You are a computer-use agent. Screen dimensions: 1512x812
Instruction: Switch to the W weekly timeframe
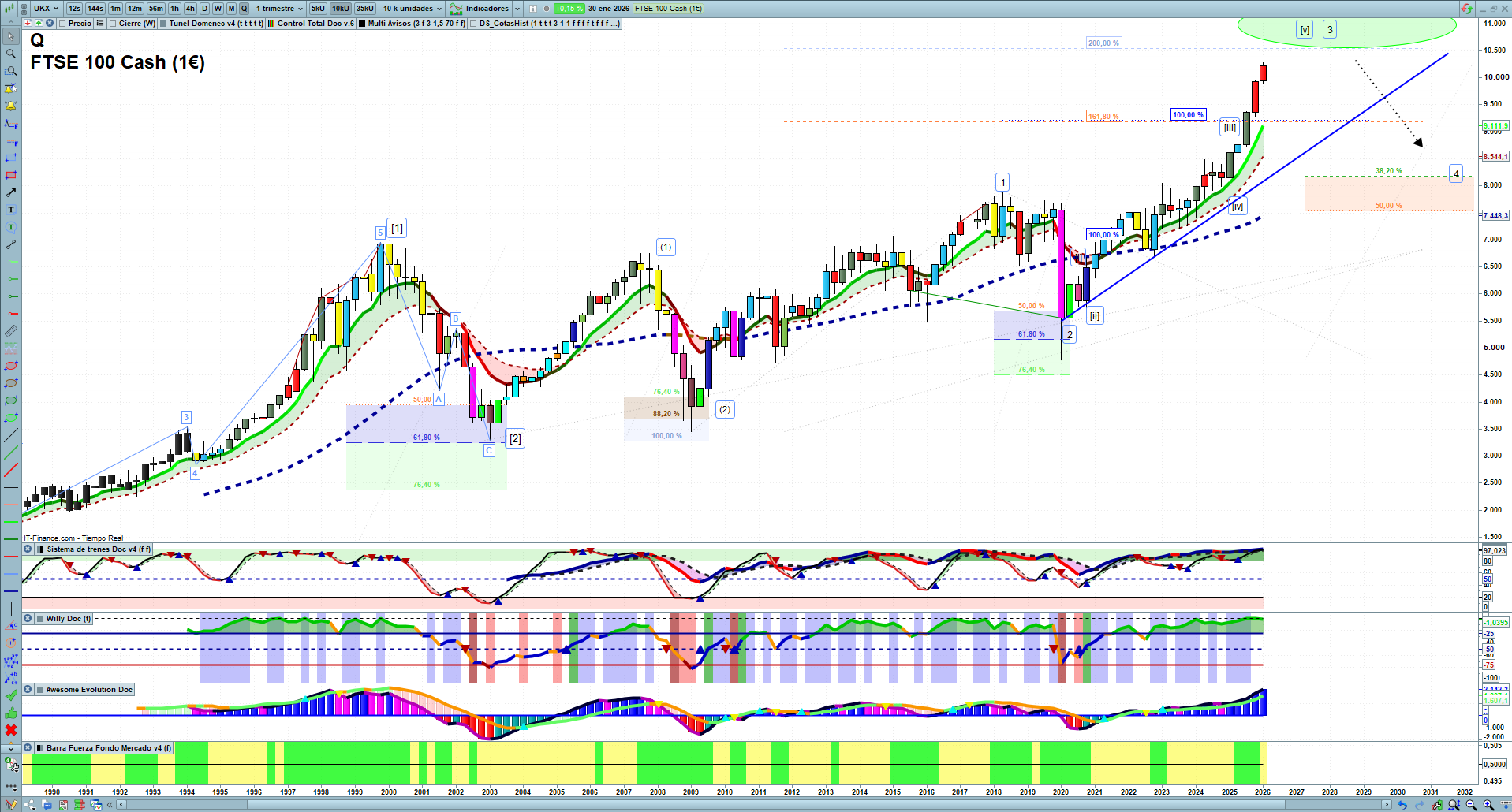(218, 9)
